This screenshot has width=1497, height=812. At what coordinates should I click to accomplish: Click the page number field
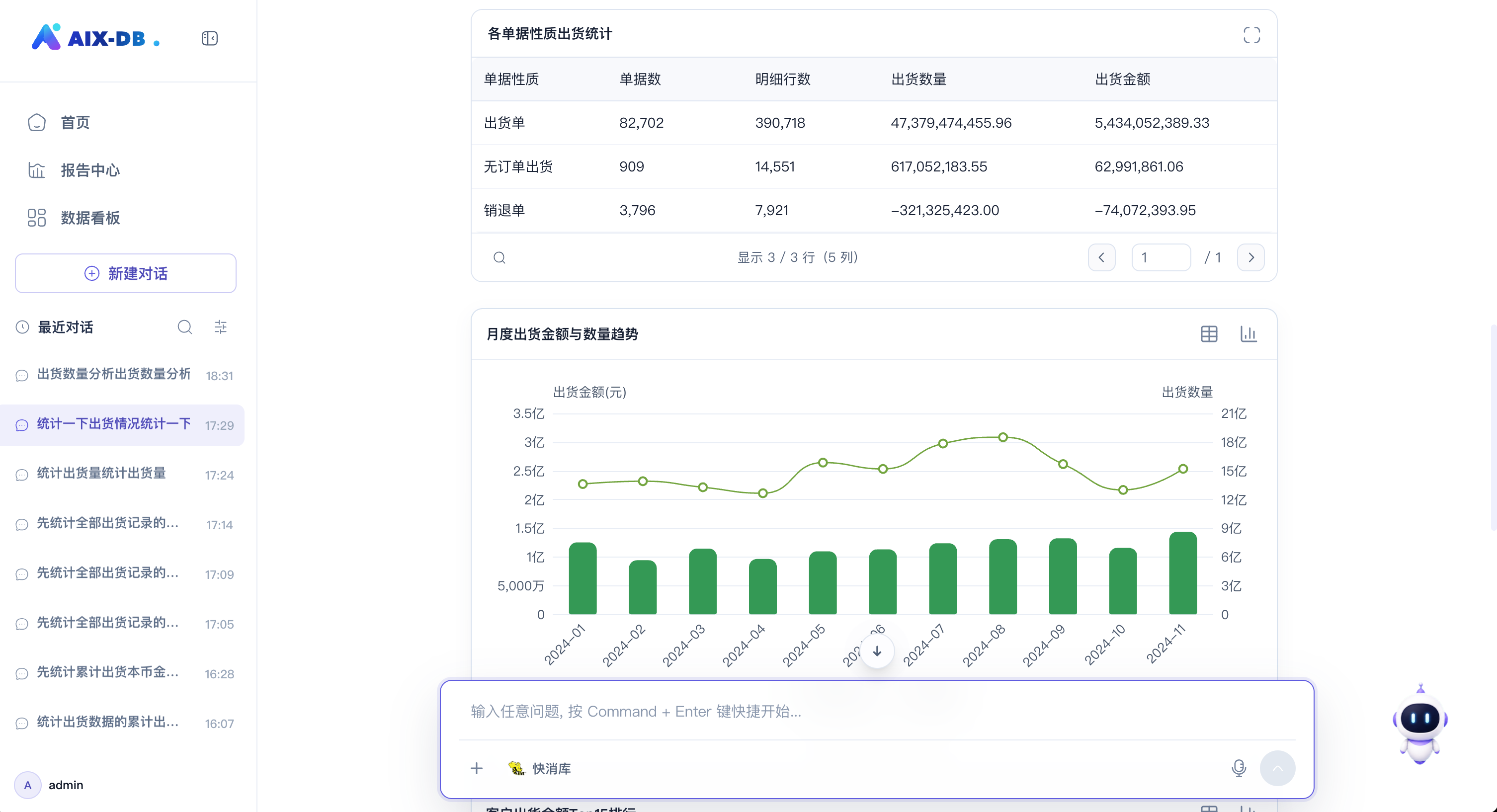(1161, 257)
